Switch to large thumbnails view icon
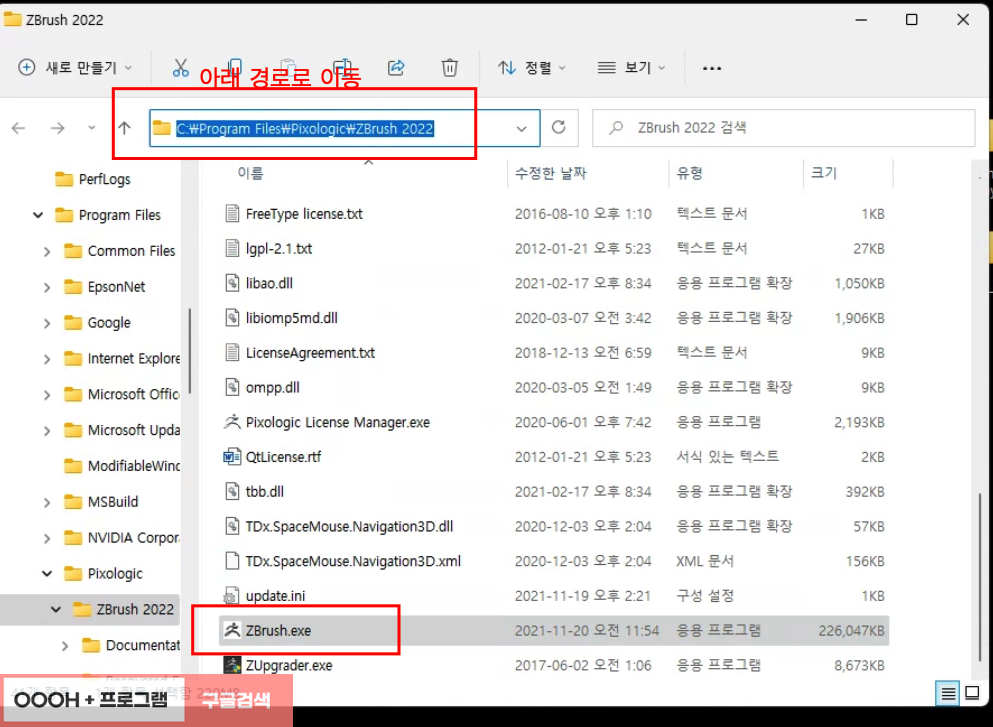This screenshot has height=727, width=993. (x=972, y=693)
